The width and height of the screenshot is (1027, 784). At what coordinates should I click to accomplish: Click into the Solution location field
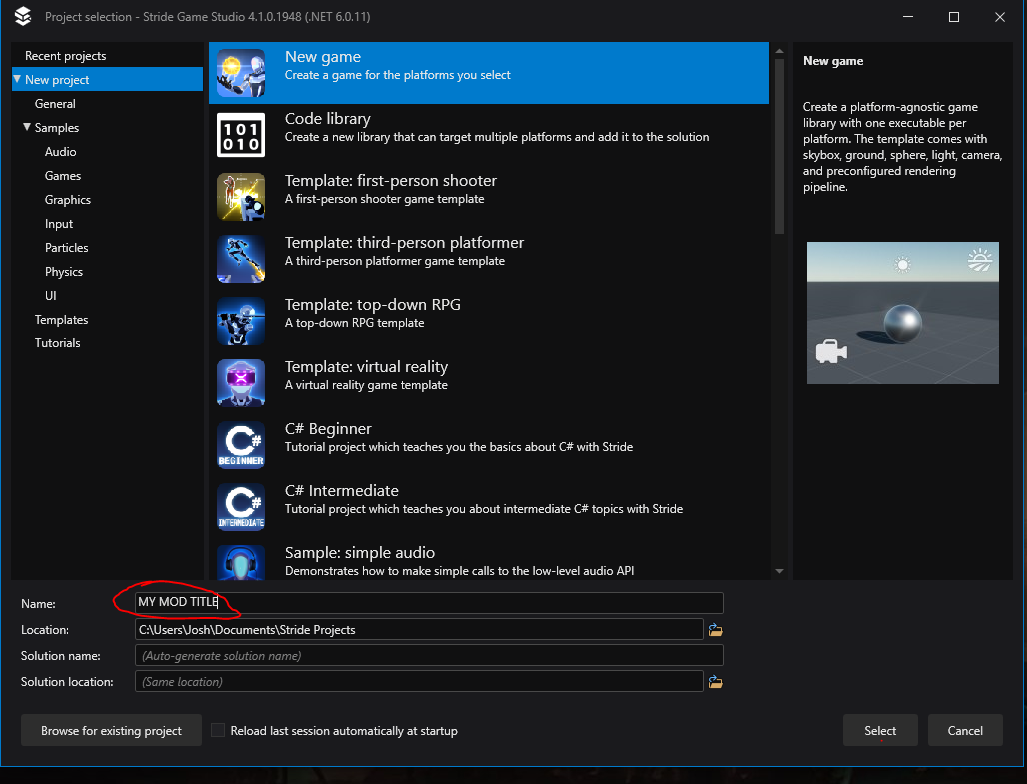click(x=419, y=682)
